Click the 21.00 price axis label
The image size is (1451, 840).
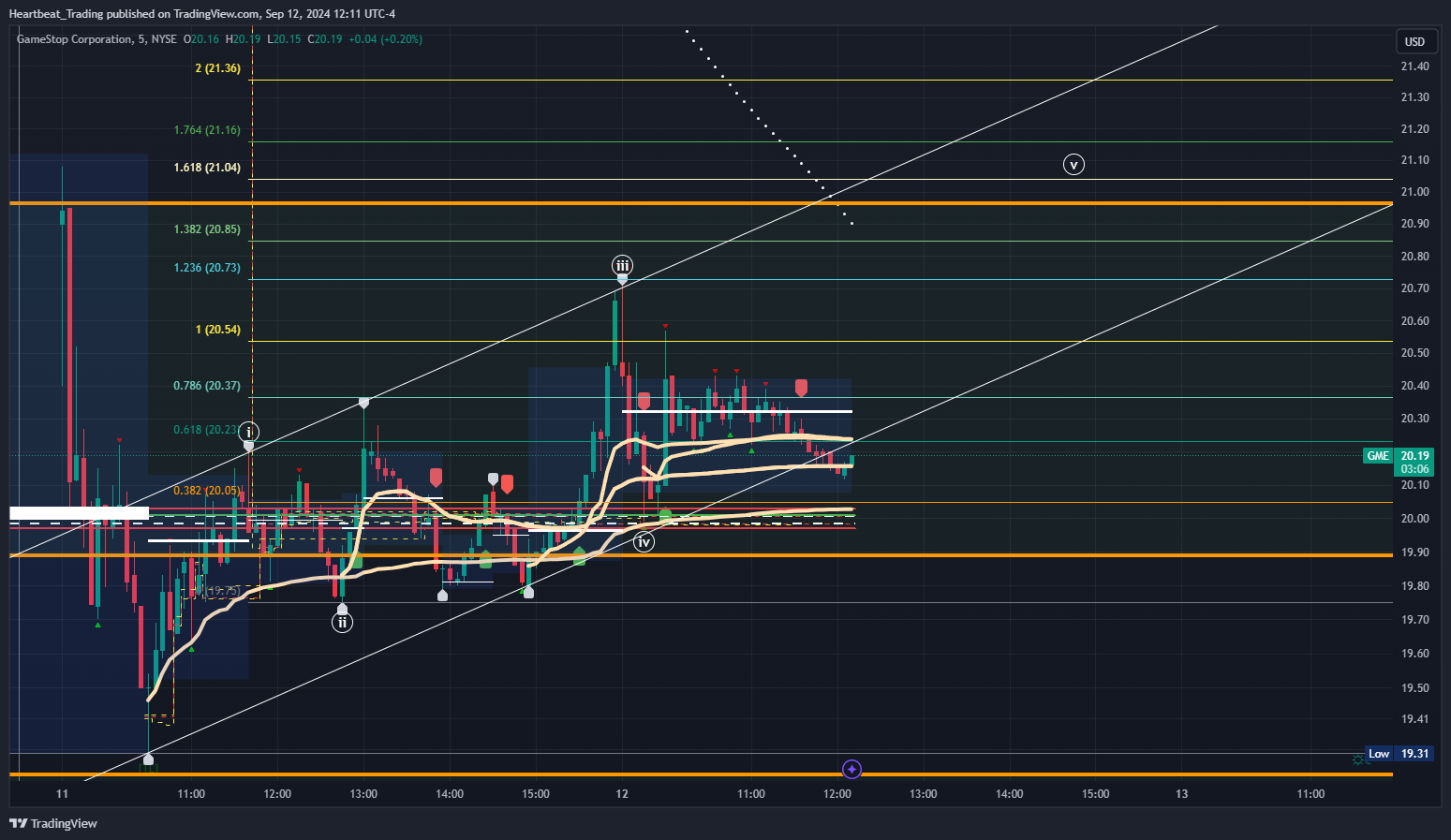coord(1414,192)
